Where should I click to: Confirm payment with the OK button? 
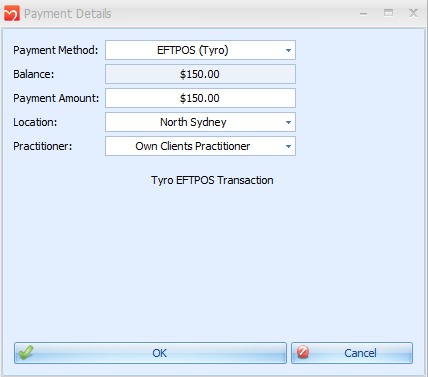(x=150, y=353)
